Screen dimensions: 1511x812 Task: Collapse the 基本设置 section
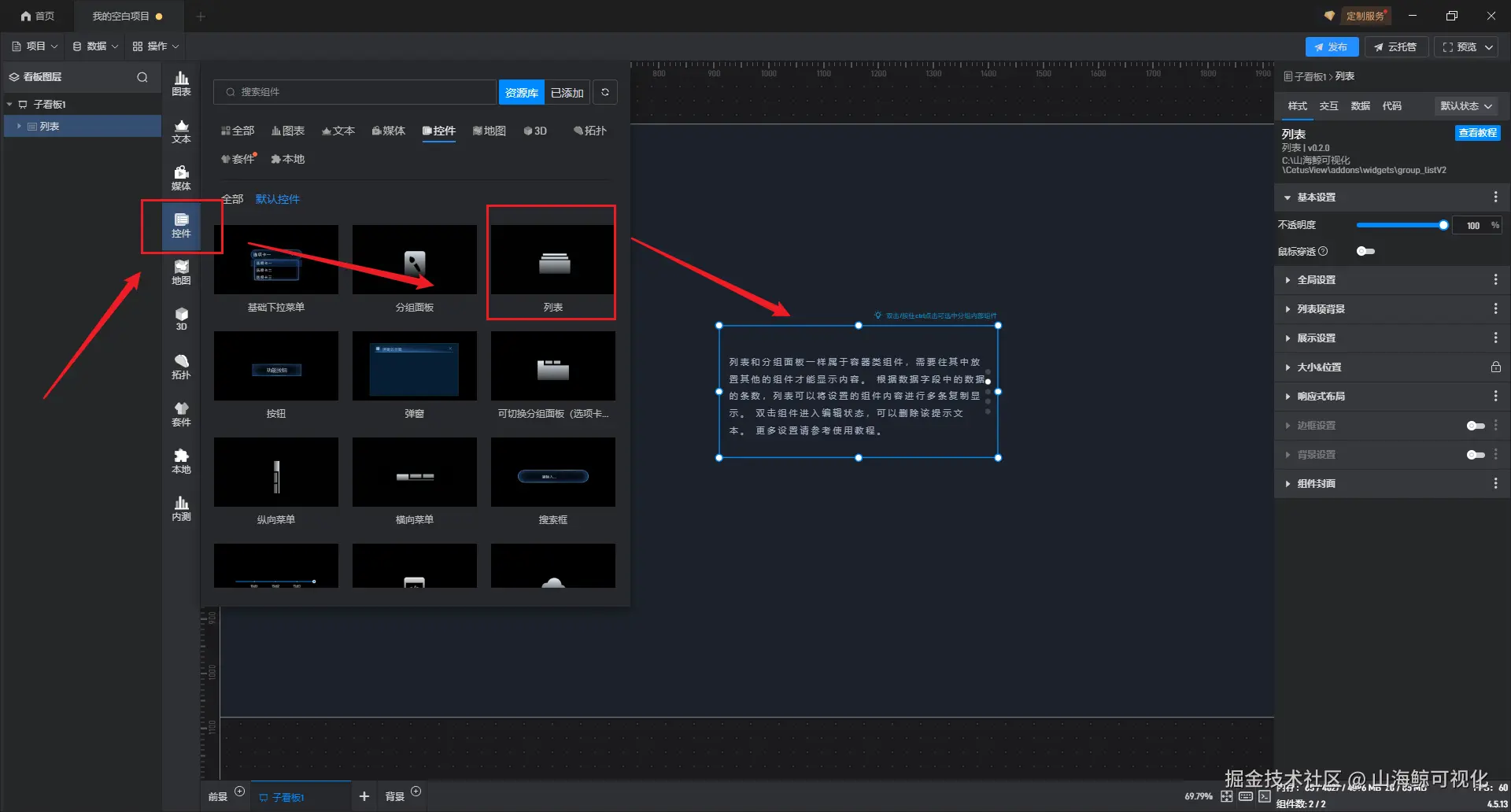pyautogui.click(x=1287, y=197)
